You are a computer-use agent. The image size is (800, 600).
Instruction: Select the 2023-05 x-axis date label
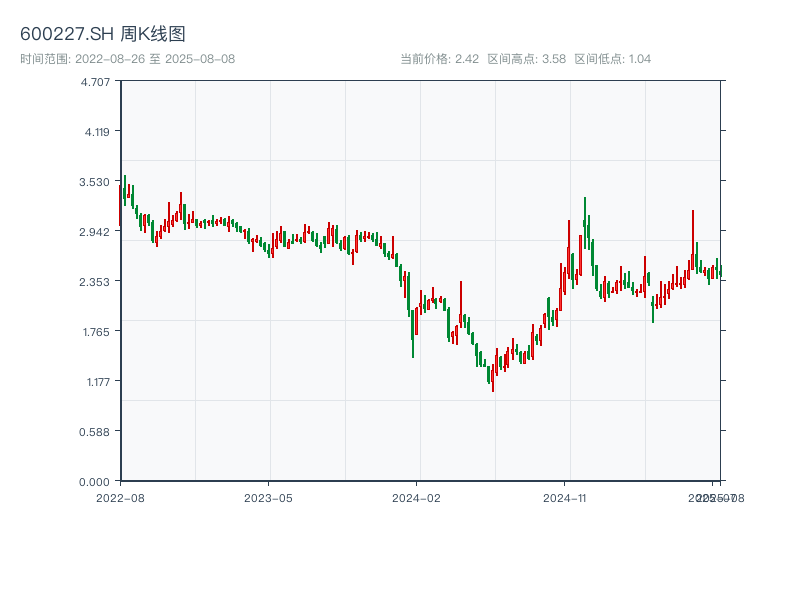tap(268, 497)
